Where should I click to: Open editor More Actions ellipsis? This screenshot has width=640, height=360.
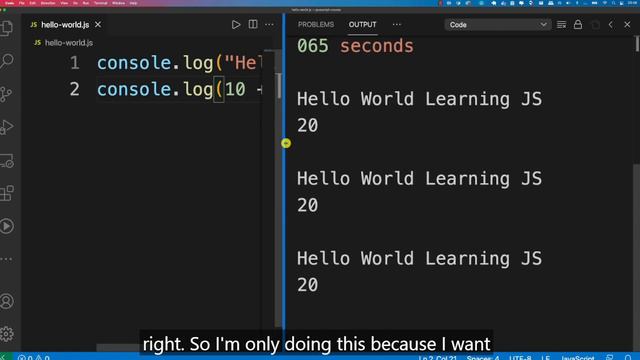(x=269, y=24)
